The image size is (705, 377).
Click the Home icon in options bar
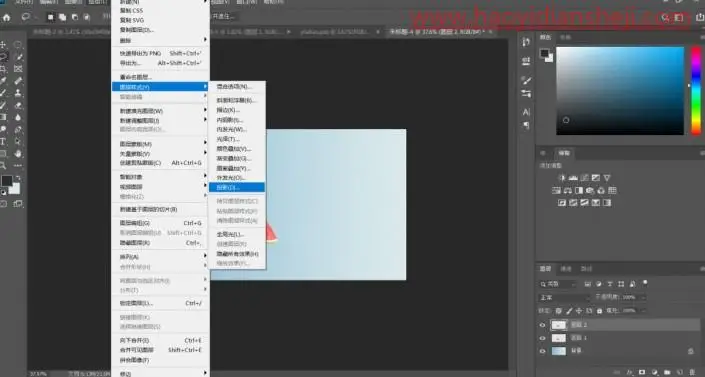(x=7, y=18)
